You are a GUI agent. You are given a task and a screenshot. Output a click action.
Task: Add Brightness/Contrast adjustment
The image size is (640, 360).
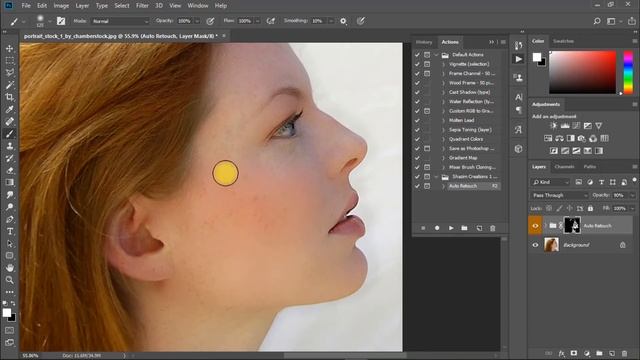[x=553, y=126]
